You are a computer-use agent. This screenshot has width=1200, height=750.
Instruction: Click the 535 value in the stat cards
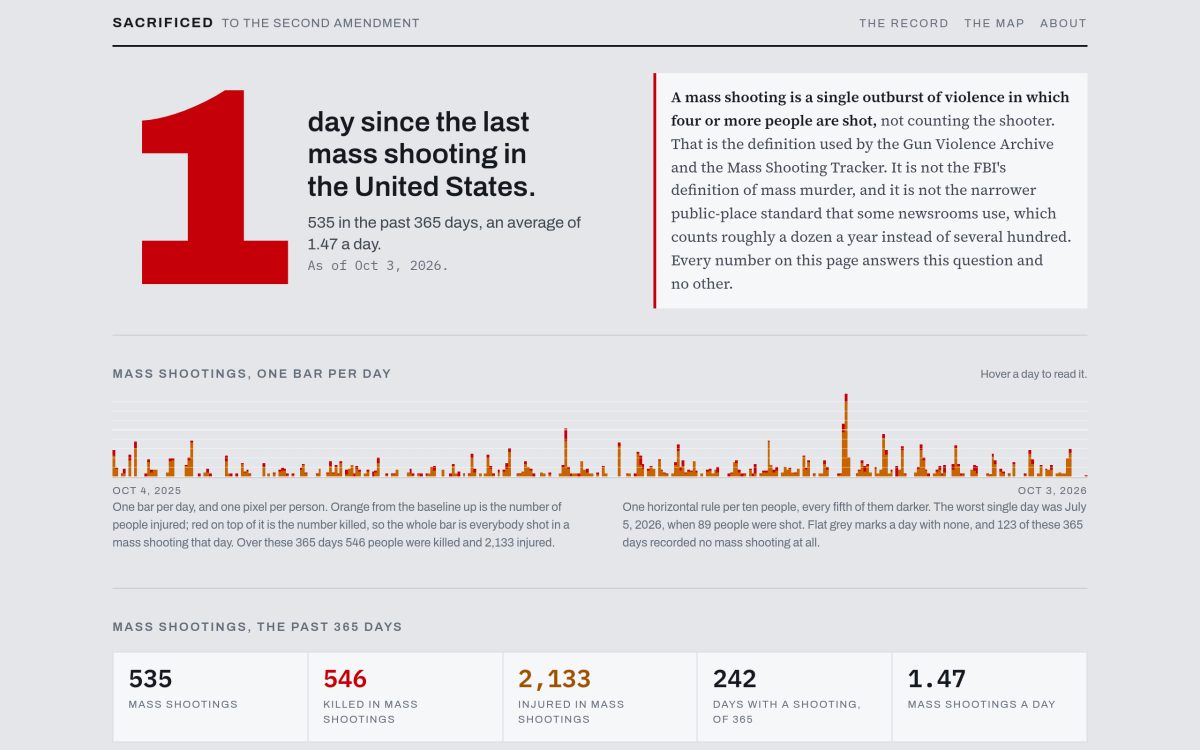point(150,679)
